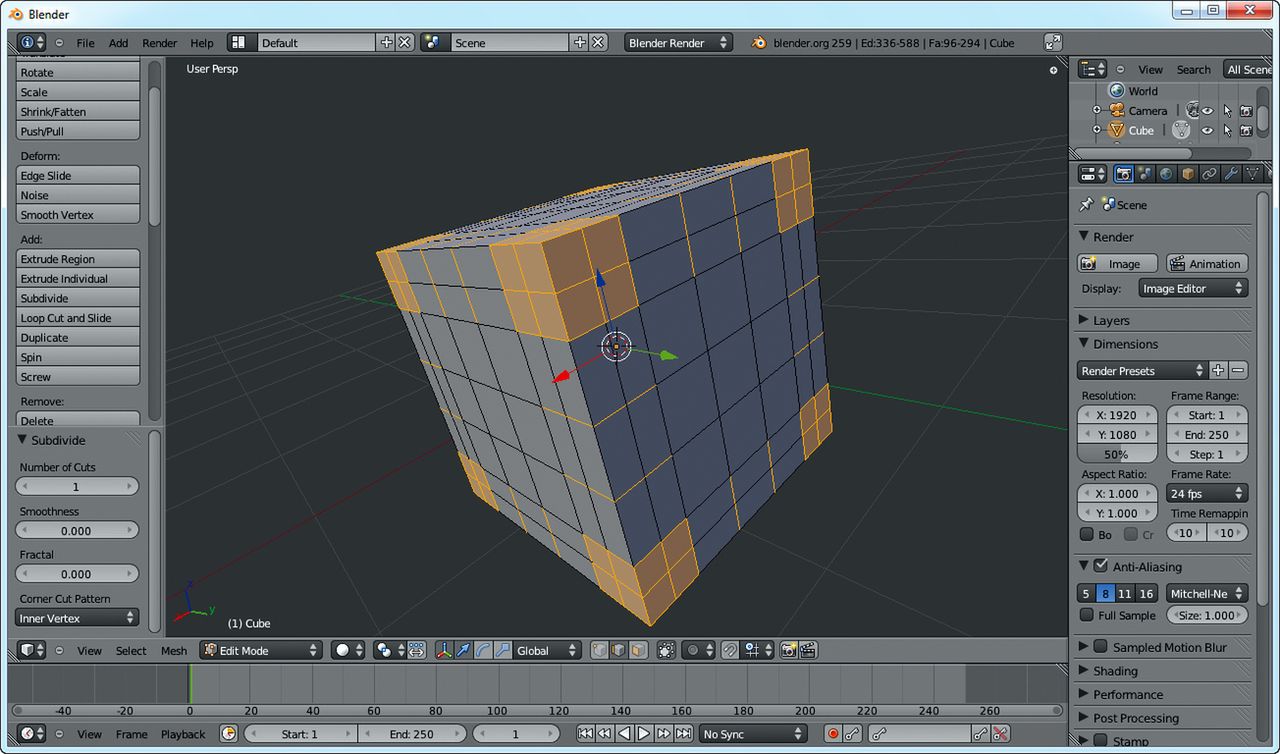The height and width of the screenshot is (754, 1280).
Task: Select the translate manipulator arrow icon
Action: 463,650
